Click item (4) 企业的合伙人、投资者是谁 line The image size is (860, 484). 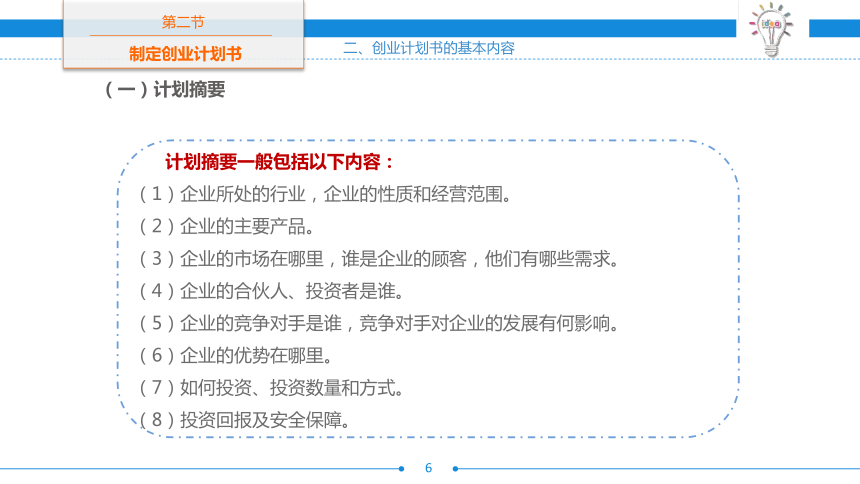tap(271, 291)
